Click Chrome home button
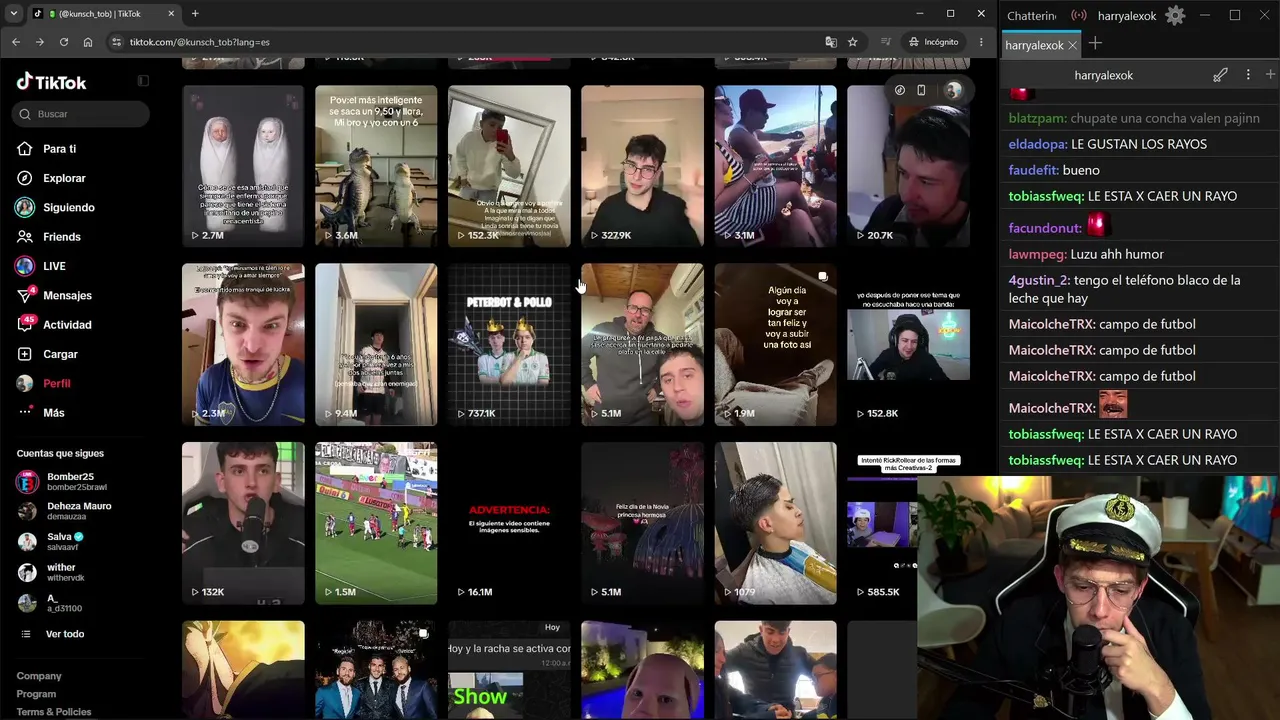Screen dimensions: 1280x720 coord(88,42)
